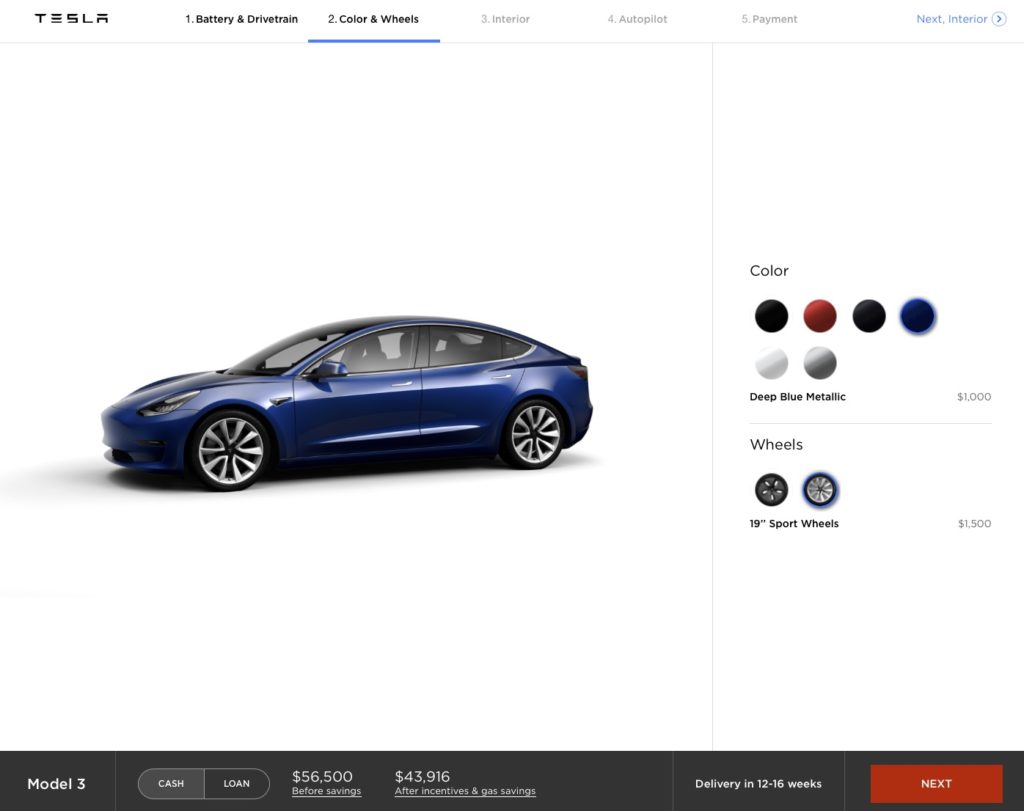1024x811 pixels.
Task: Click the $56,500 price
Action: [322, 776]
